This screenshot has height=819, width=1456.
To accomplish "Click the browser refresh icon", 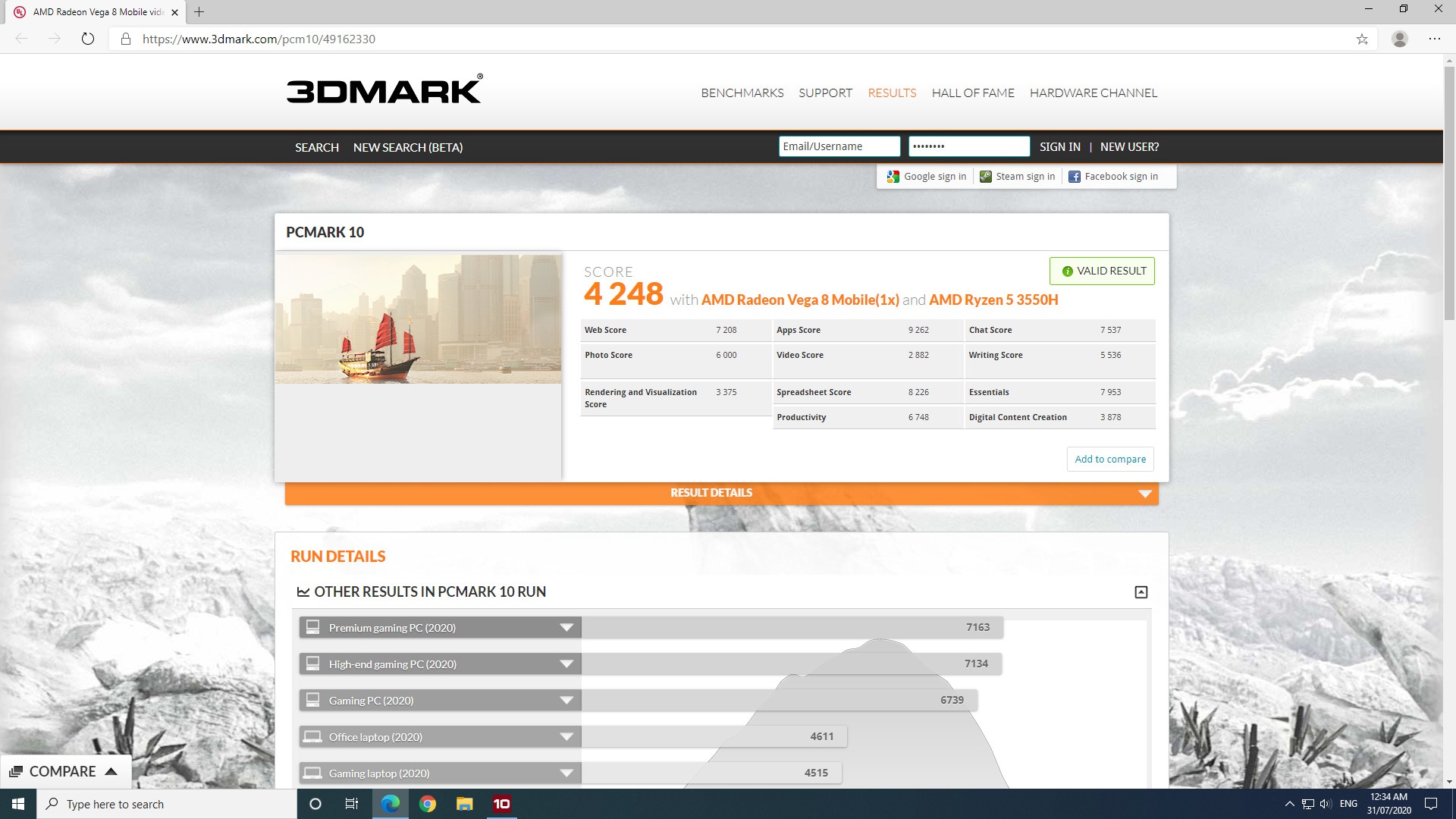I will pyautogui.click(x=88, y=39).
